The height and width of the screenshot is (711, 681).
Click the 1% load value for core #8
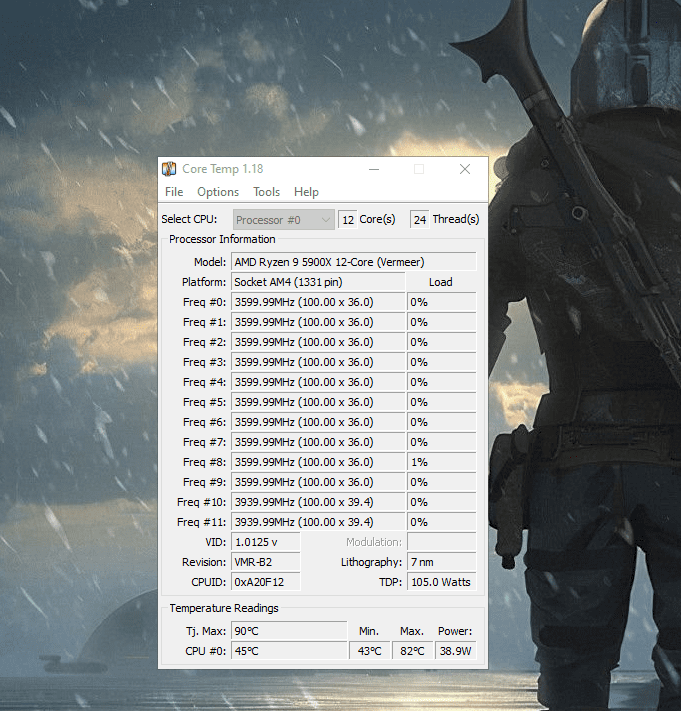[442, 462]
